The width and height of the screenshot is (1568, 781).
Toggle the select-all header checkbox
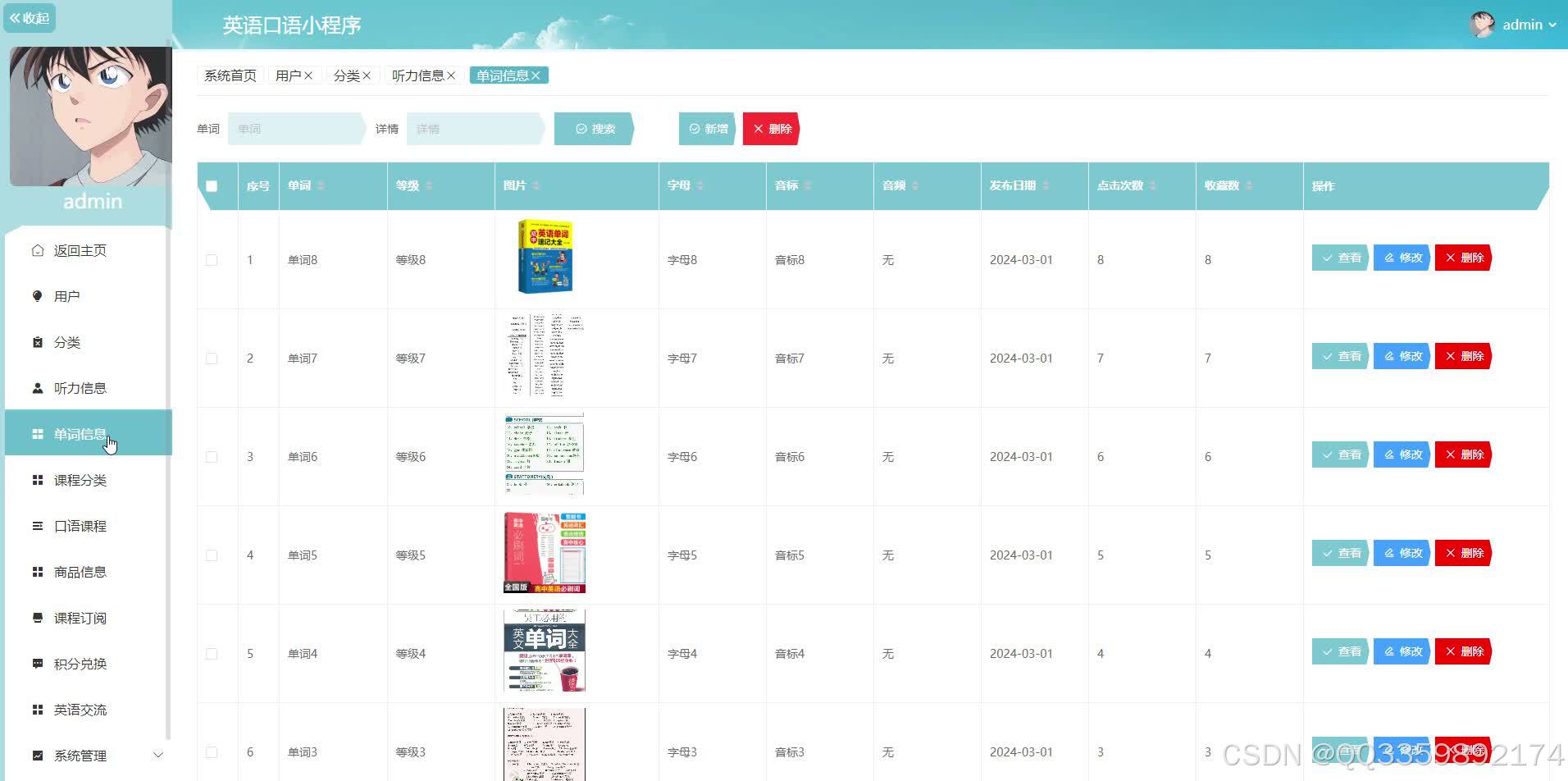pos(212,186)
